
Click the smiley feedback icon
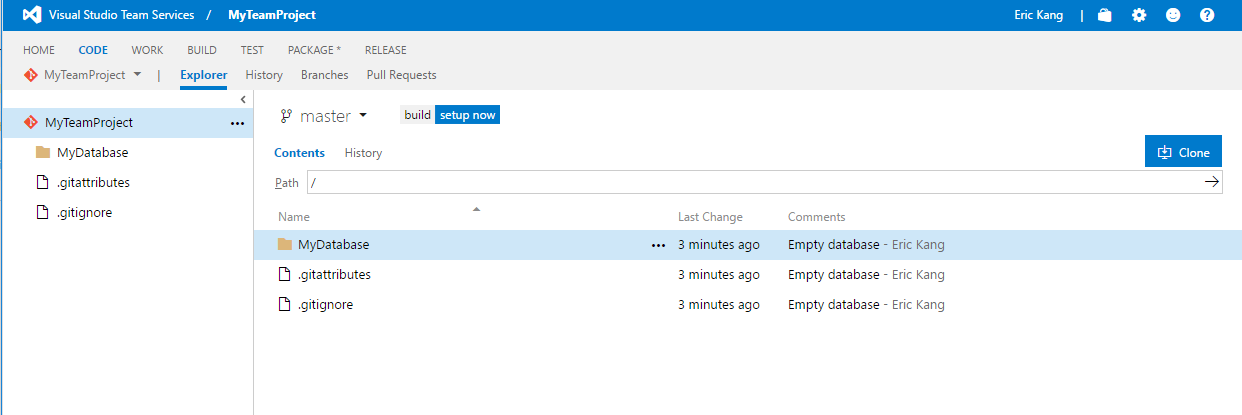[x=1173, y=15]
